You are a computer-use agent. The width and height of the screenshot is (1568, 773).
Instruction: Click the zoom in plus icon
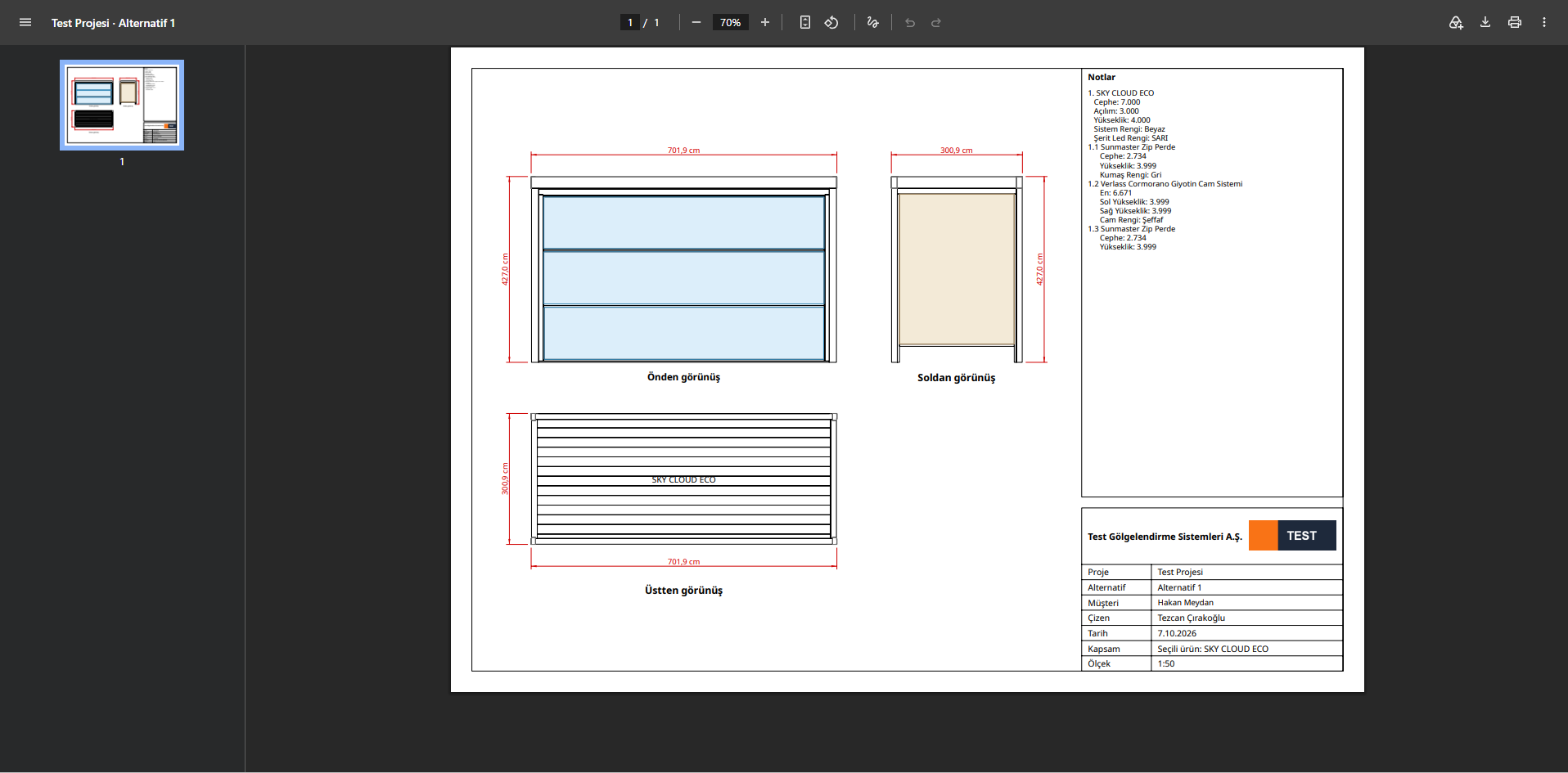(765, 23)
